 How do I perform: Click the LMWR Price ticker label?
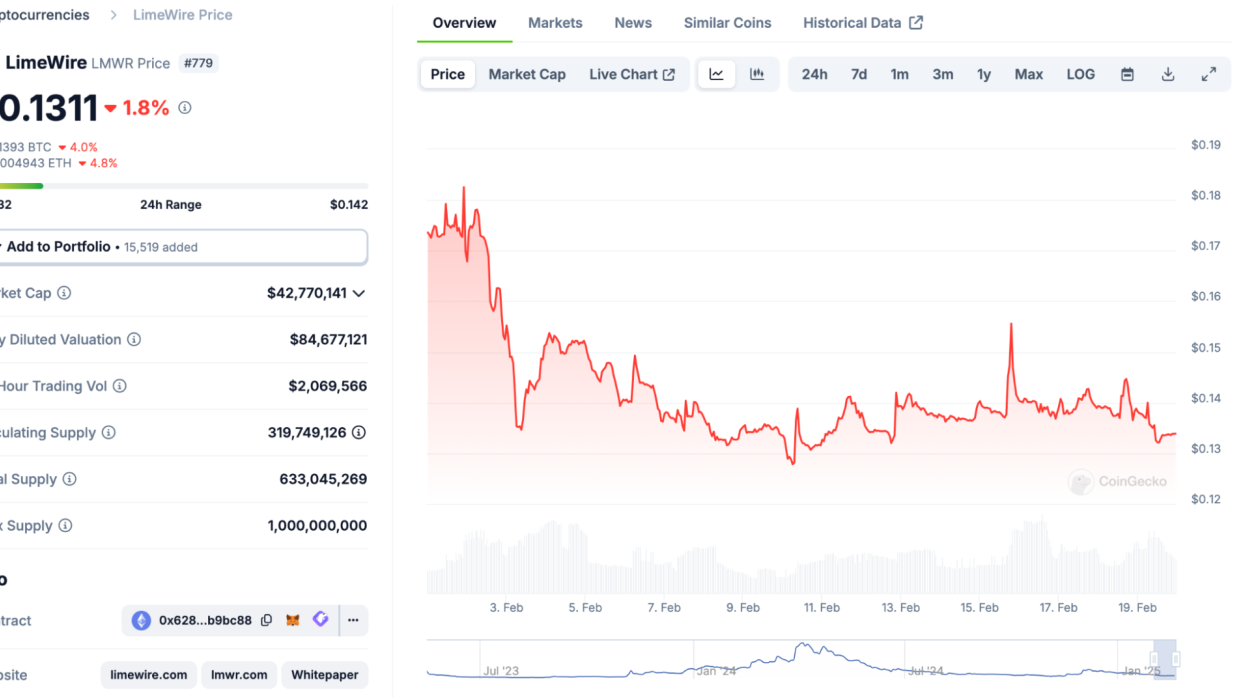pyautogui.click(x=131, y=63)
